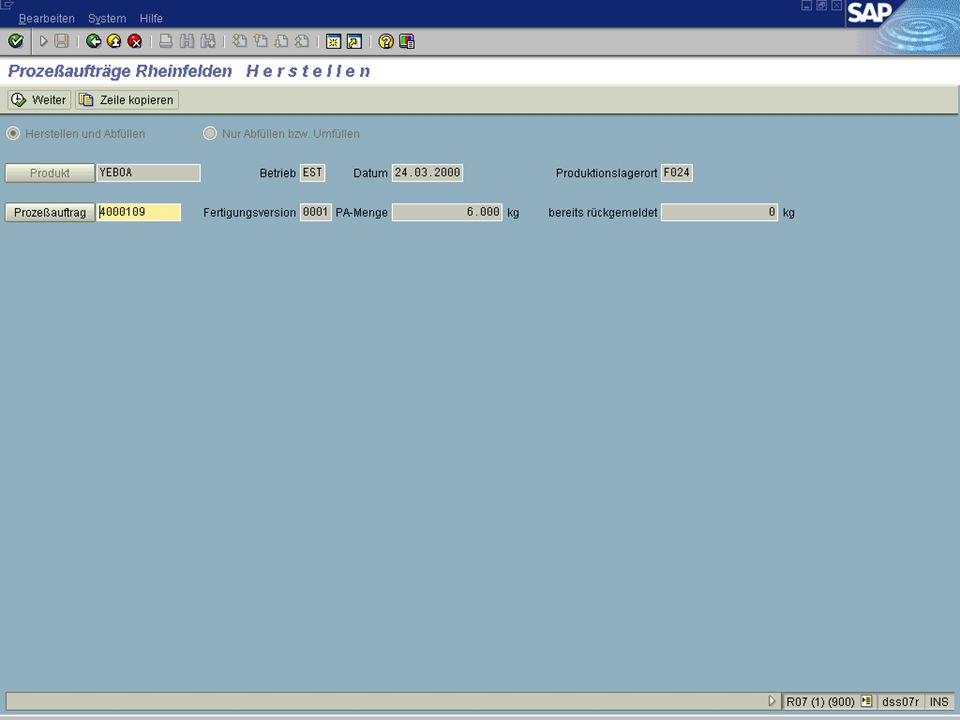
Task: Click R07 (1) (900) in status bar
Action: [820, 702]
